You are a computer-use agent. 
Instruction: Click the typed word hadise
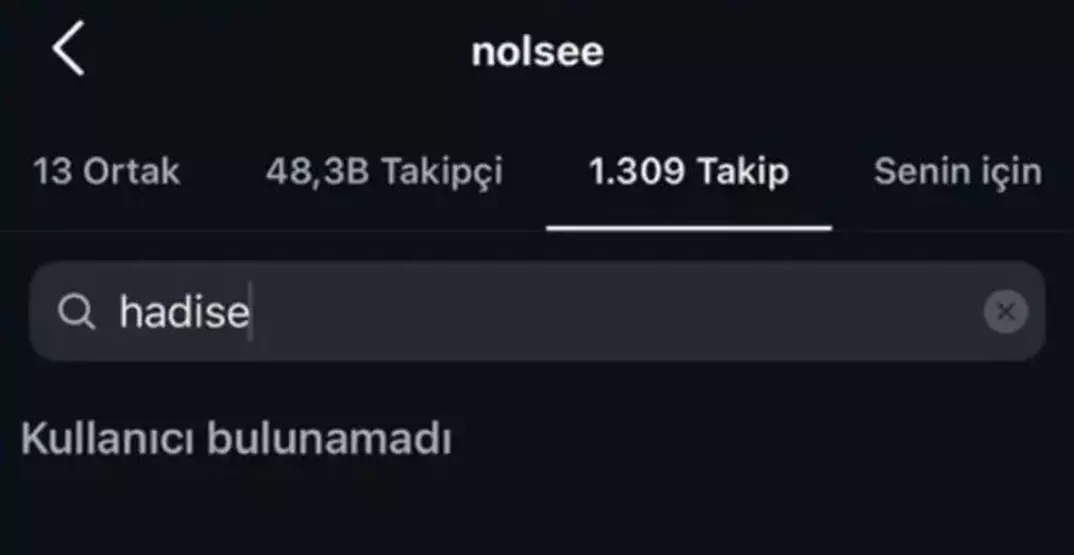click(x=184, y=312)
